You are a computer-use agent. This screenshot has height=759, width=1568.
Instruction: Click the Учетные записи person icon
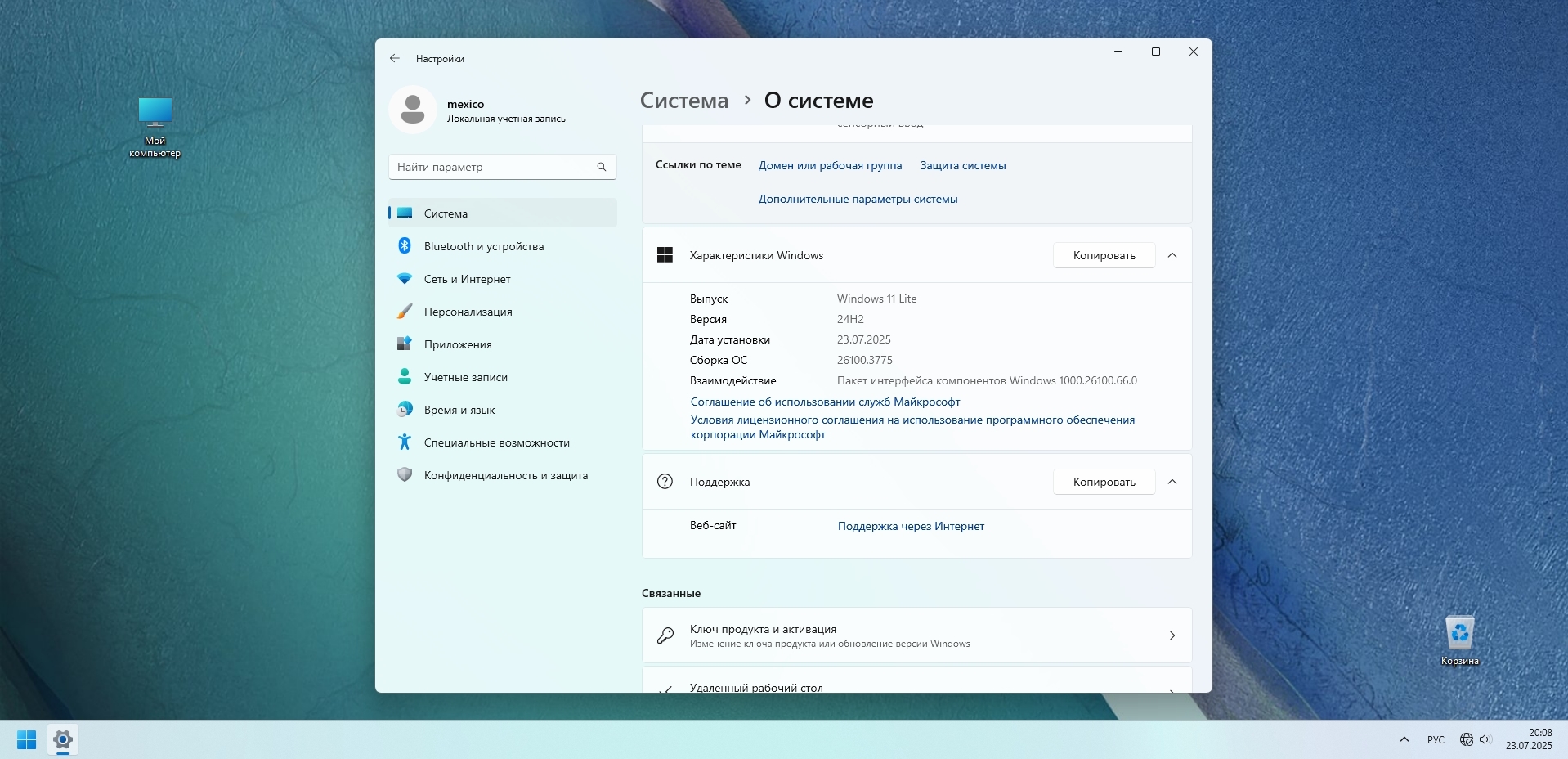(405, 377)
